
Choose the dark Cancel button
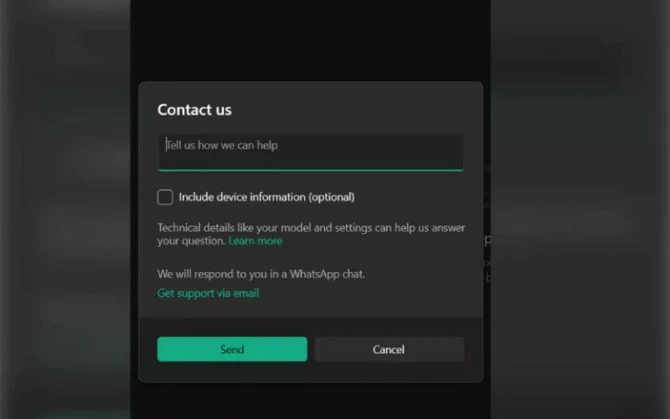point(390,349)
